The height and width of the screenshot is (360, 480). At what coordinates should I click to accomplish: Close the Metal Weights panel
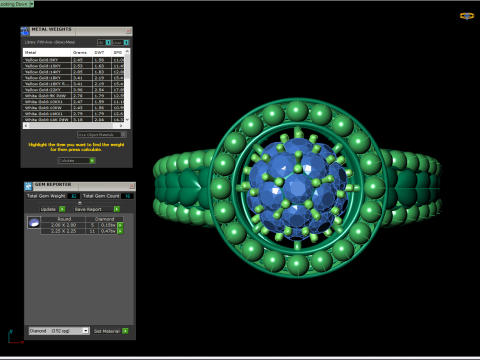(128, 31)
